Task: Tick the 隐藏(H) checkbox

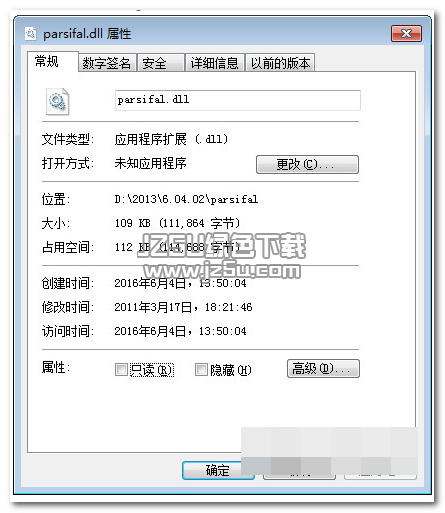Action: (x=201, y=369)
